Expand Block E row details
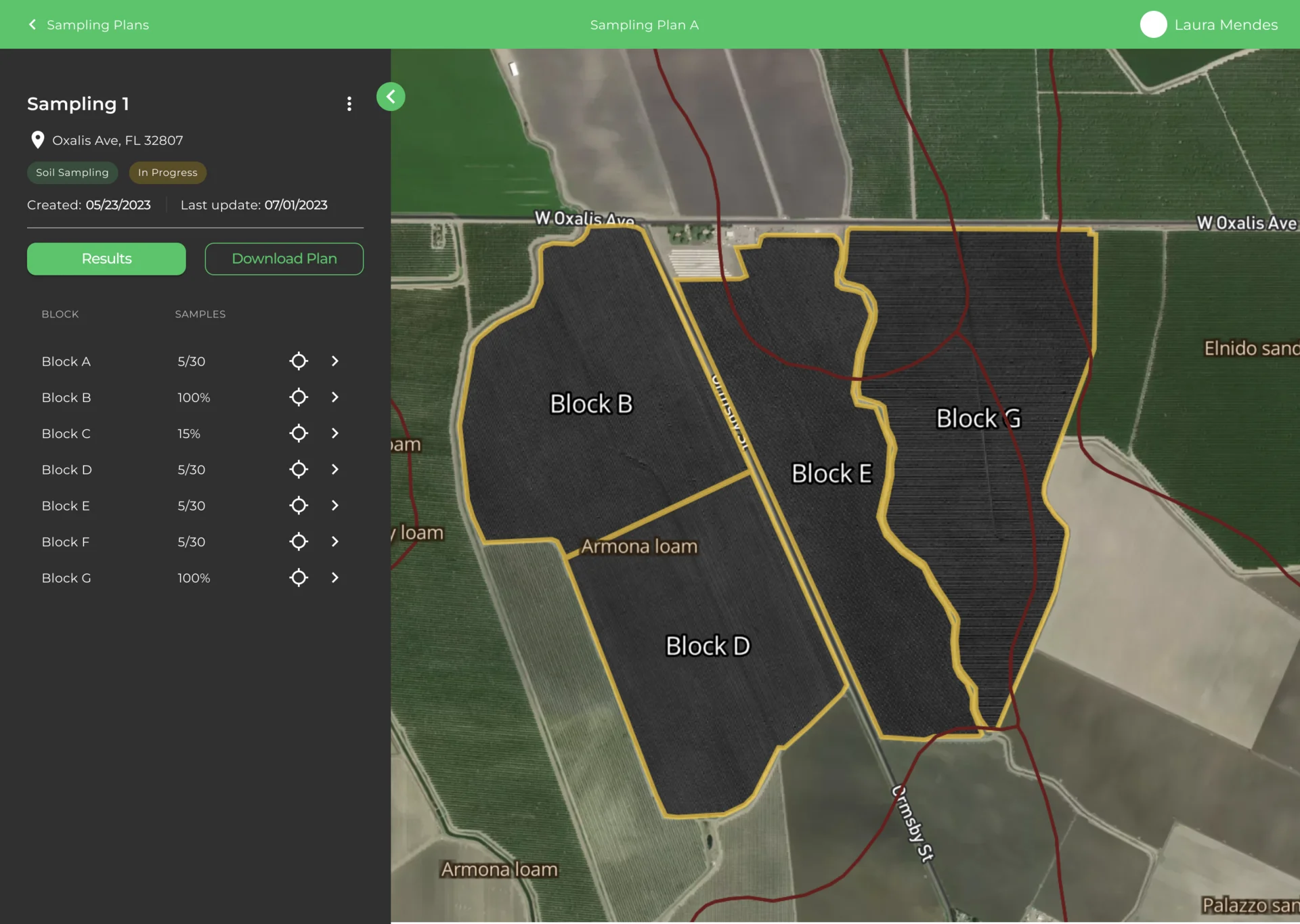 [x=335, y=506]
